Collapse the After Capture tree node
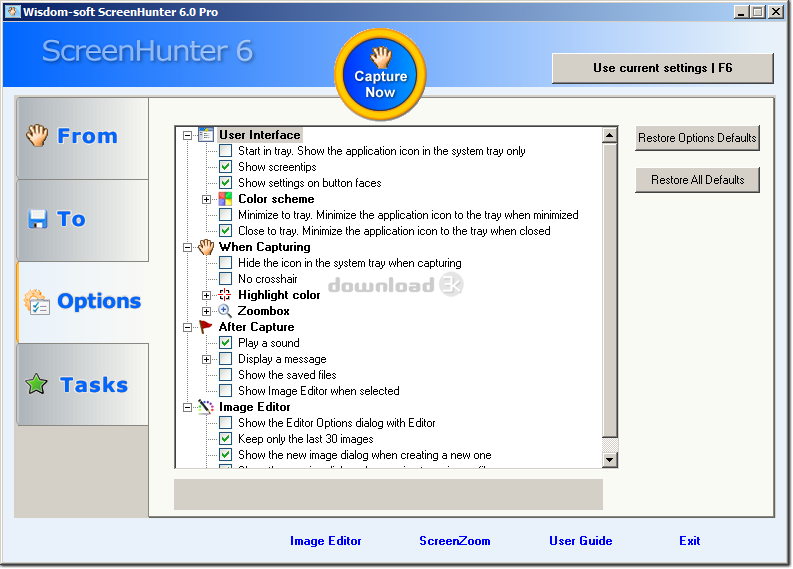793x569 pixels. tap(187, 328)
